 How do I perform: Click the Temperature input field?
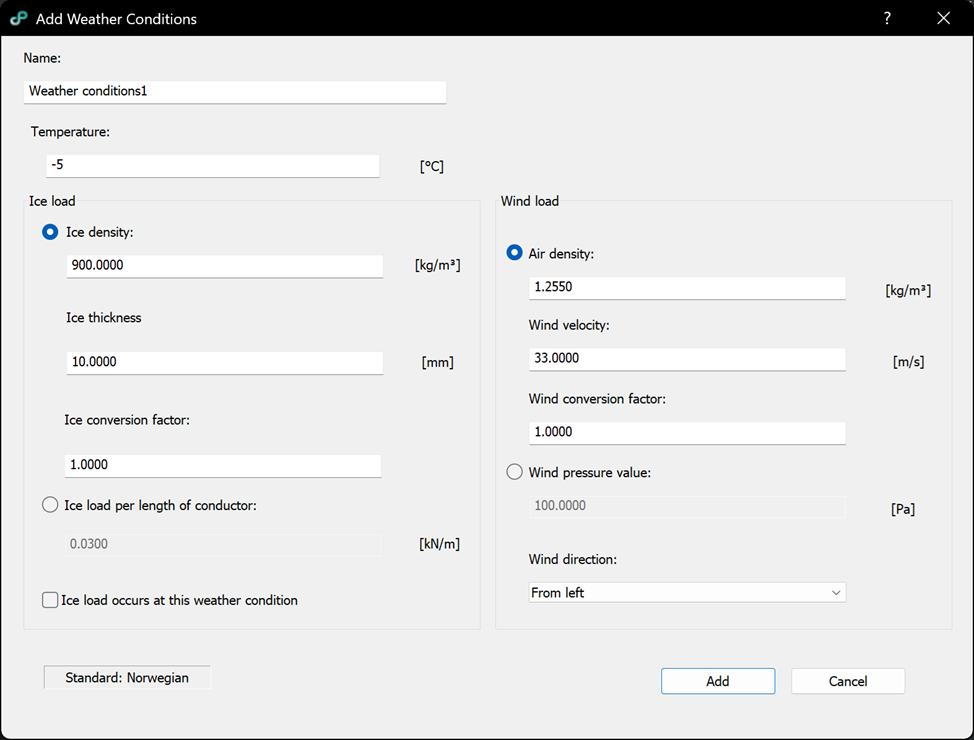(x=212, y=165)
